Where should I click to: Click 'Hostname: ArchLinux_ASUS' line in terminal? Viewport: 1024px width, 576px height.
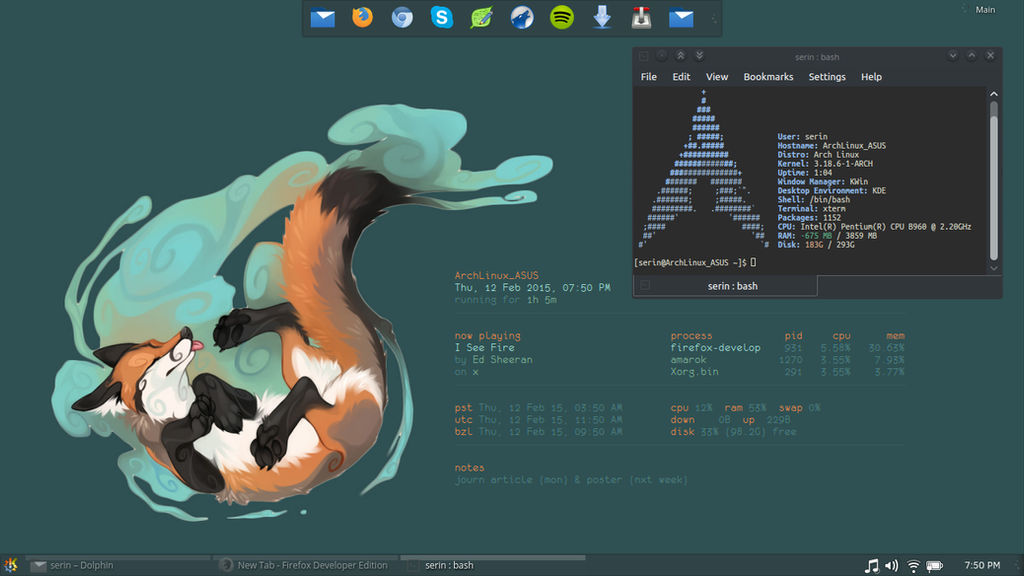(831, 146)
